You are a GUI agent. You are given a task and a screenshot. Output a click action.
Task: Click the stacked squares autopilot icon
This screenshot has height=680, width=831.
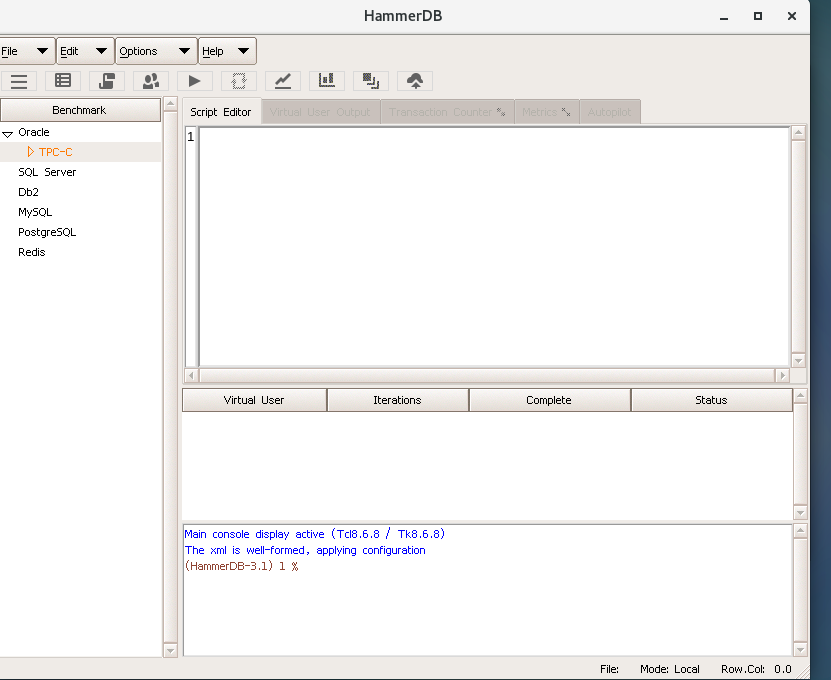pyautogui.click(x=371, y=81)
